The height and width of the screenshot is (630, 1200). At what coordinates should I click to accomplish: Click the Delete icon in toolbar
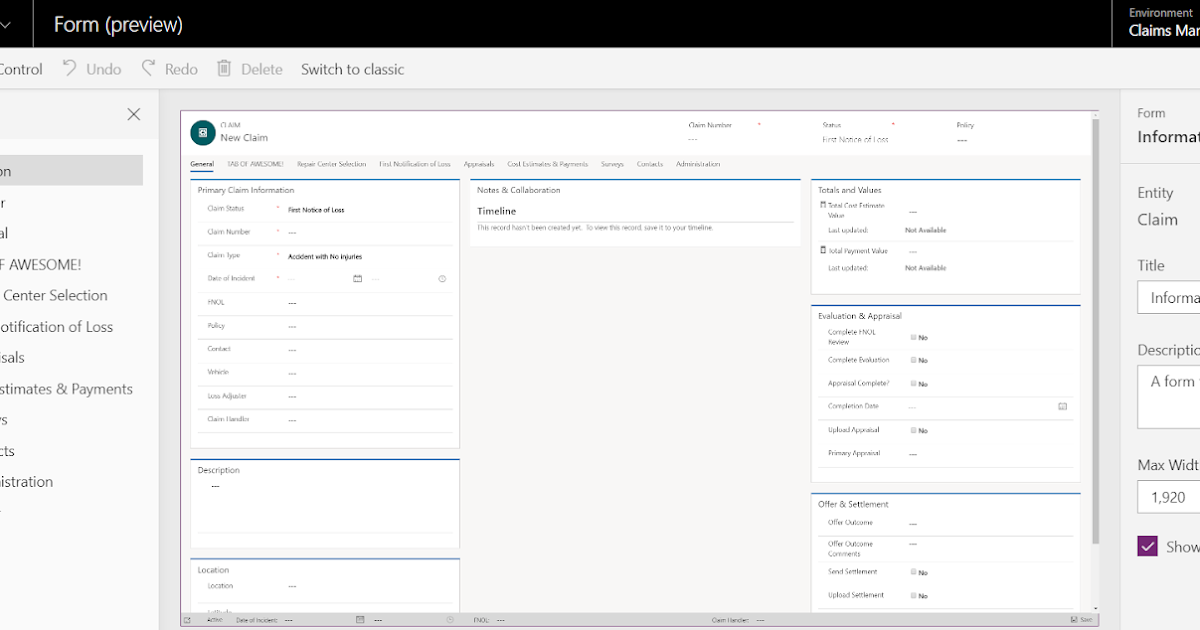click(221, 68)
